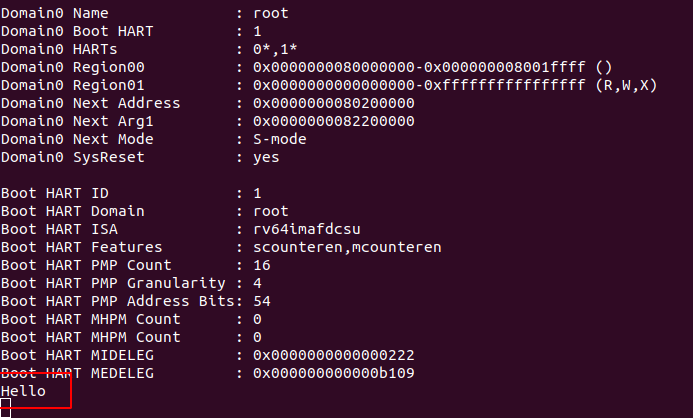The image size is (693, 418).
Task: Click the Domain0 SysReset value yes
Action: click(267, 157)
